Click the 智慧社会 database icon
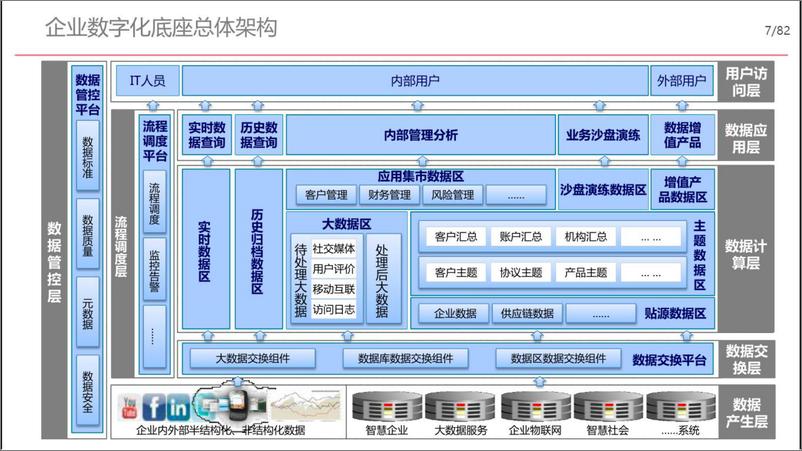This screenshot has height=451, width=802. 608,408
